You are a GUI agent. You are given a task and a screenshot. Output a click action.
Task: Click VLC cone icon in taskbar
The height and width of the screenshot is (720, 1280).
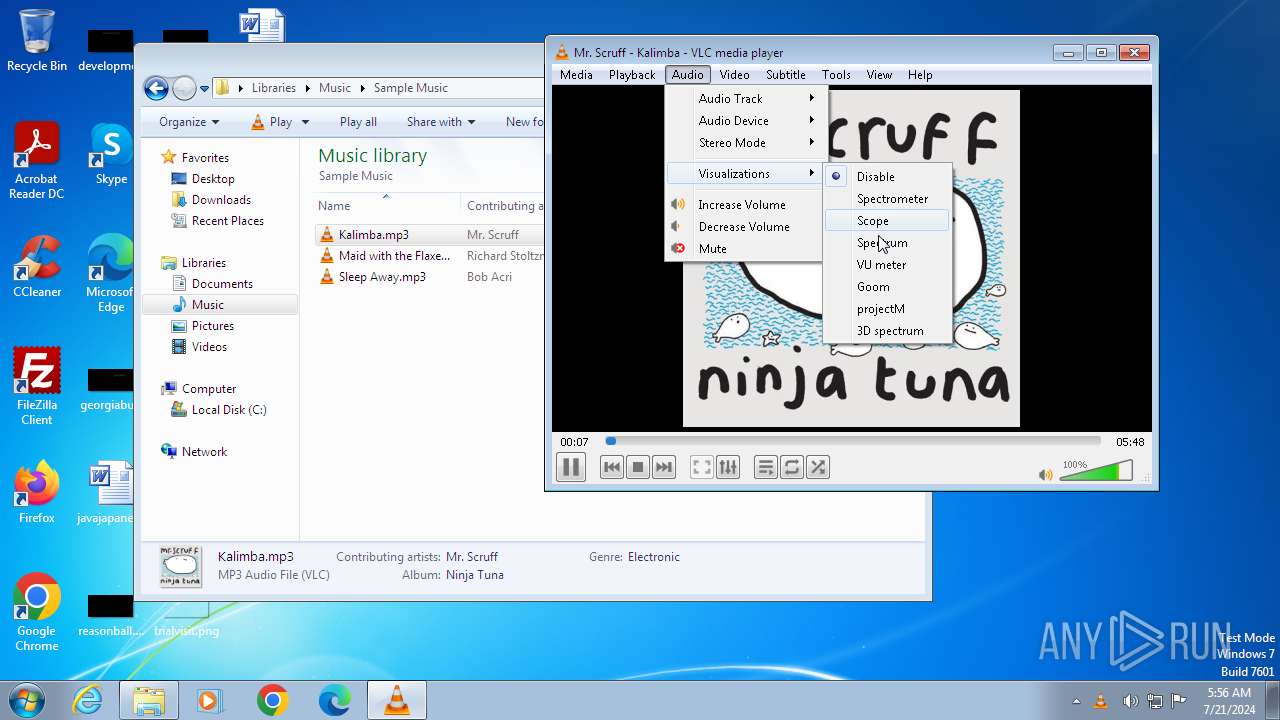coord(397,701)
